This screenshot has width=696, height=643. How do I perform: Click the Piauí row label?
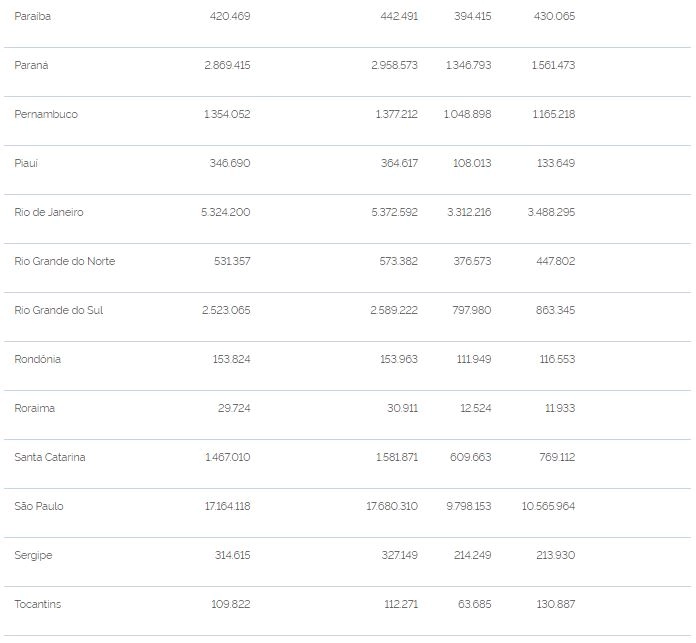coord(26,163)
